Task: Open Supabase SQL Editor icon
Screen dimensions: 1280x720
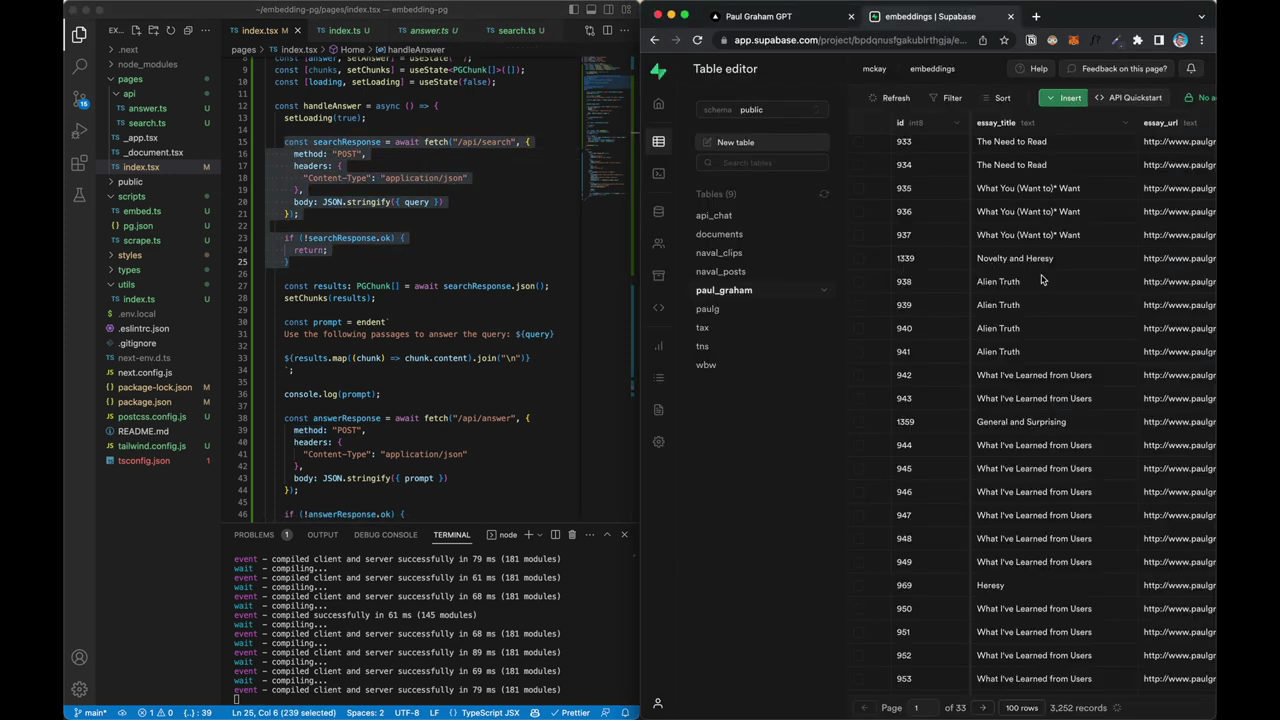Action: click(x=658, y=173)
